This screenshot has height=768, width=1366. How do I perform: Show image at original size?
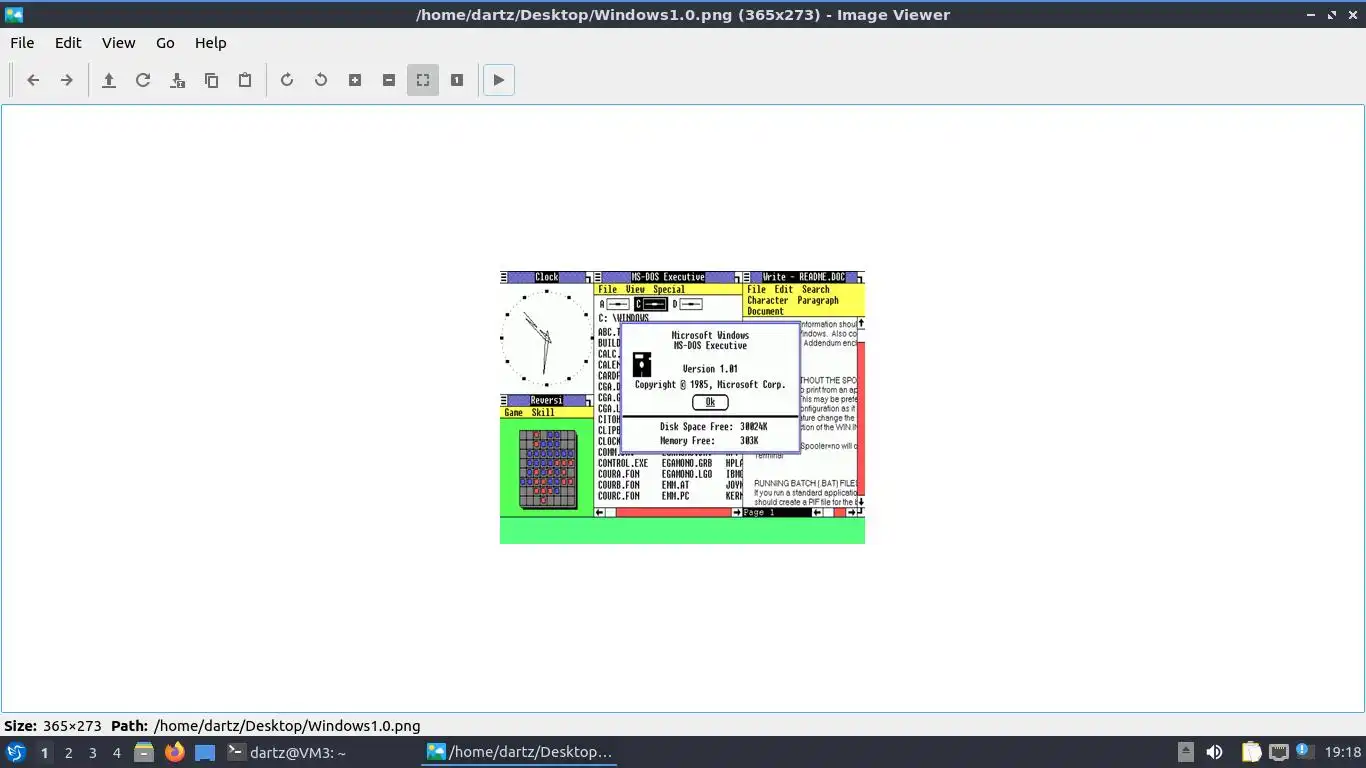pyautogui.click(x=457, y=80)
